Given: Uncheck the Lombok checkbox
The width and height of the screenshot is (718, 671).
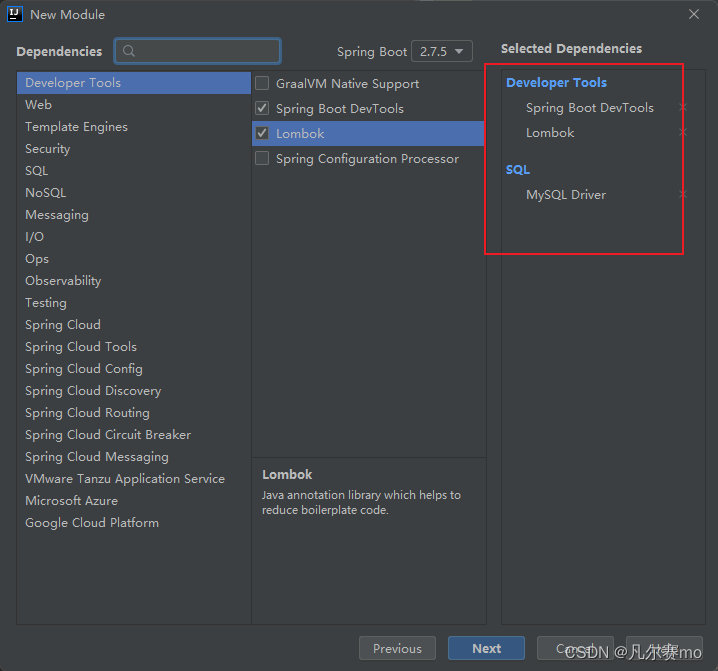Looking at the screenshot, I should [x=262, y=133].
